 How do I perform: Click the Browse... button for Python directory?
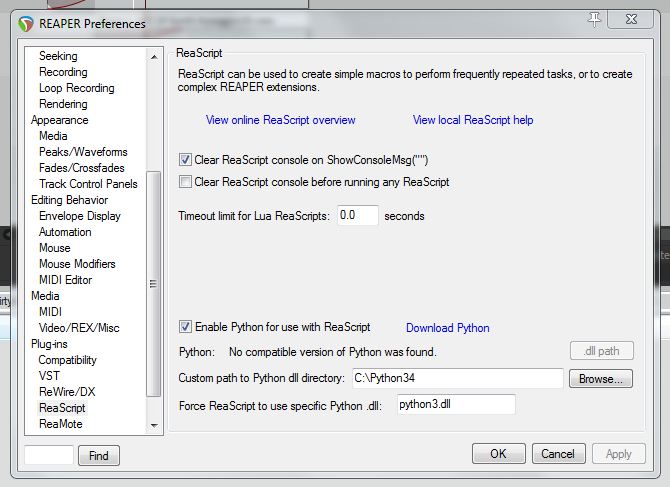600,378
